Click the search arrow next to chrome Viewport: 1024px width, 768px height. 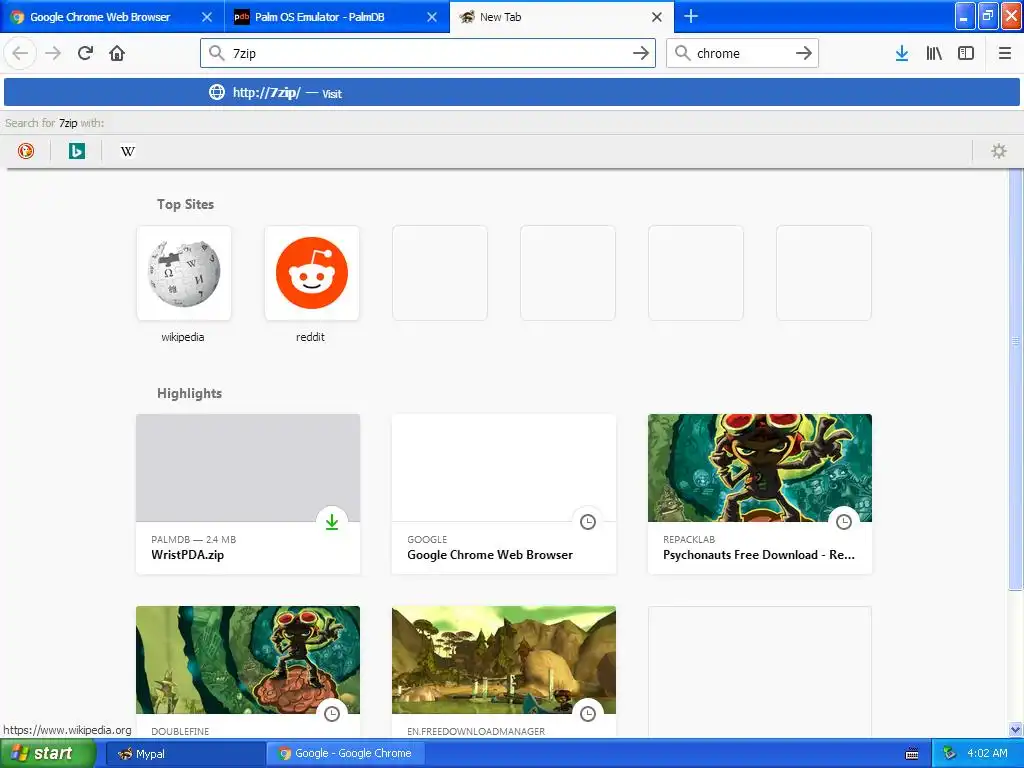tap(804, 53)
